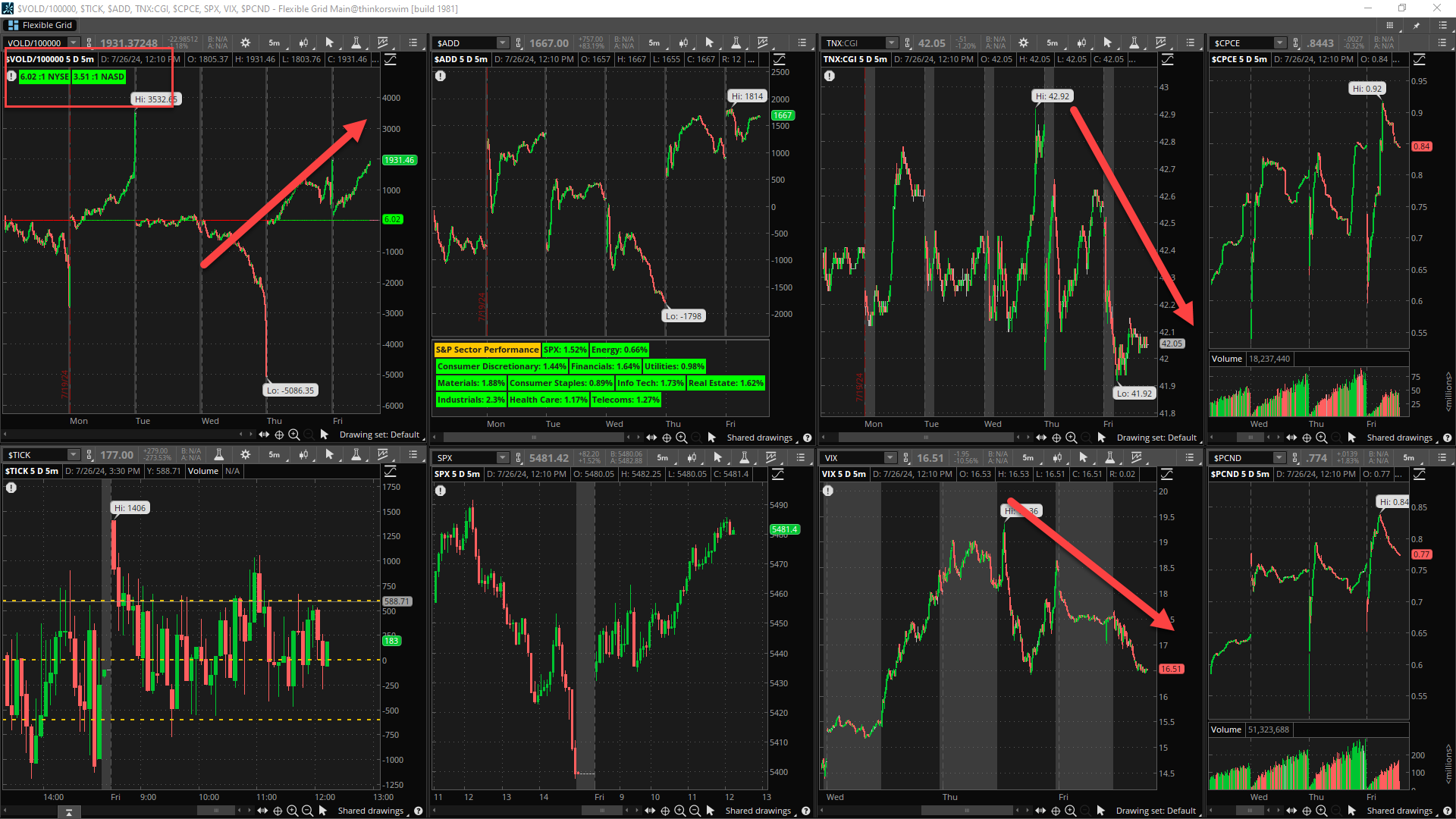Click Shared drawings below the $ADD chart

pos(759,438)
